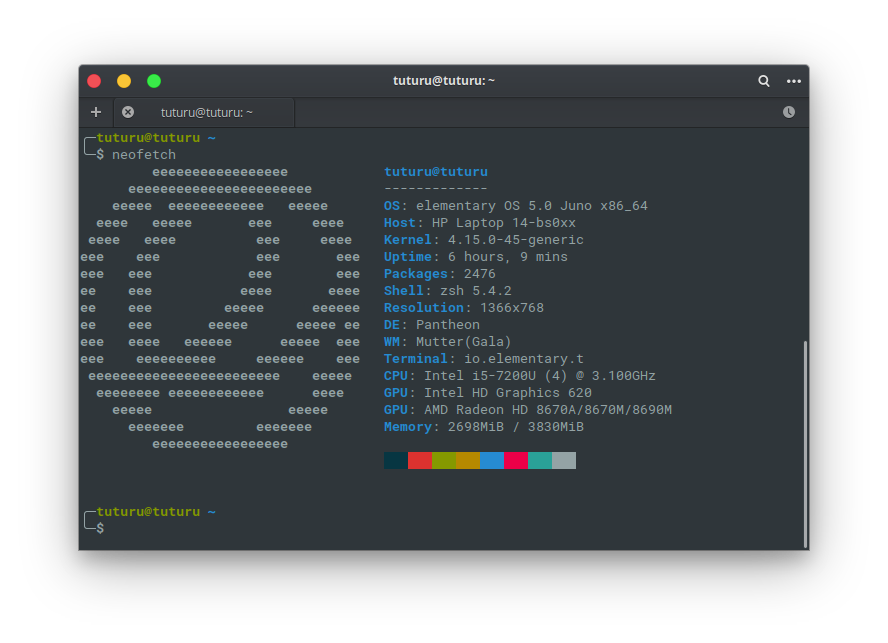Close the tuturu@tuturu tab with its x

128,112
